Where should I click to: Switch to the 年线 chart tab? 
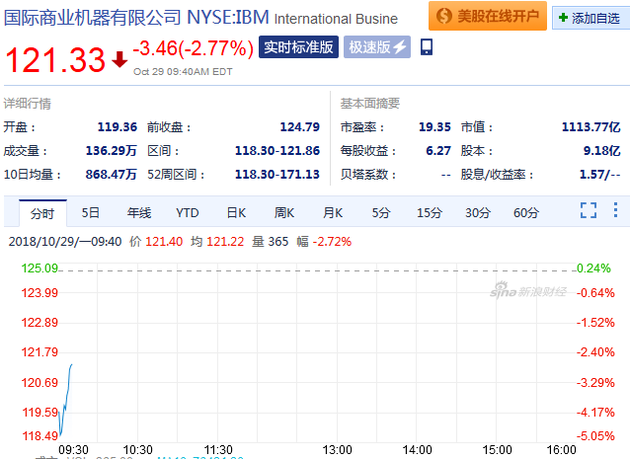click(x=139, y=212)
